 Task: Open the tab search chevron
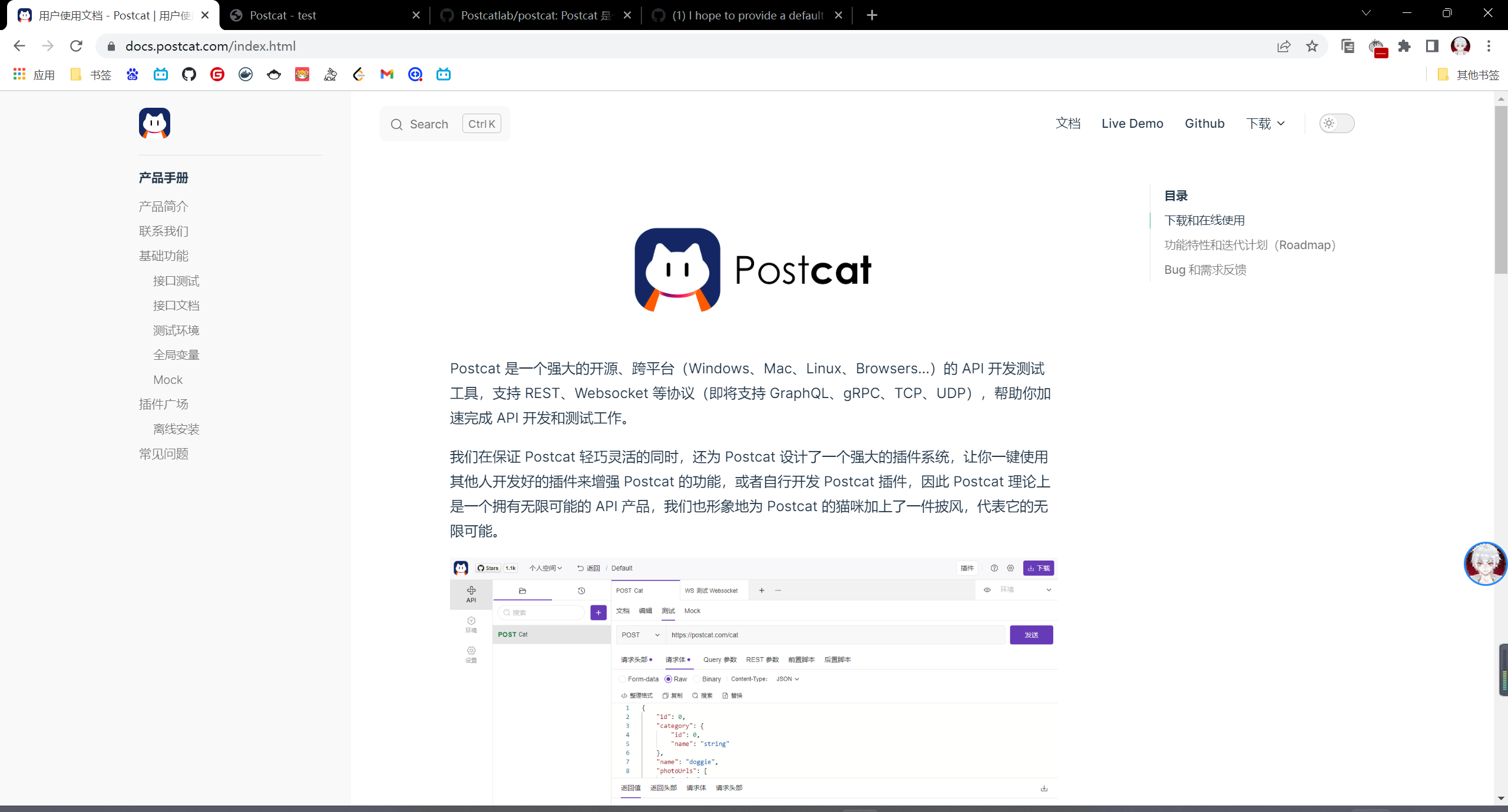1367,12
